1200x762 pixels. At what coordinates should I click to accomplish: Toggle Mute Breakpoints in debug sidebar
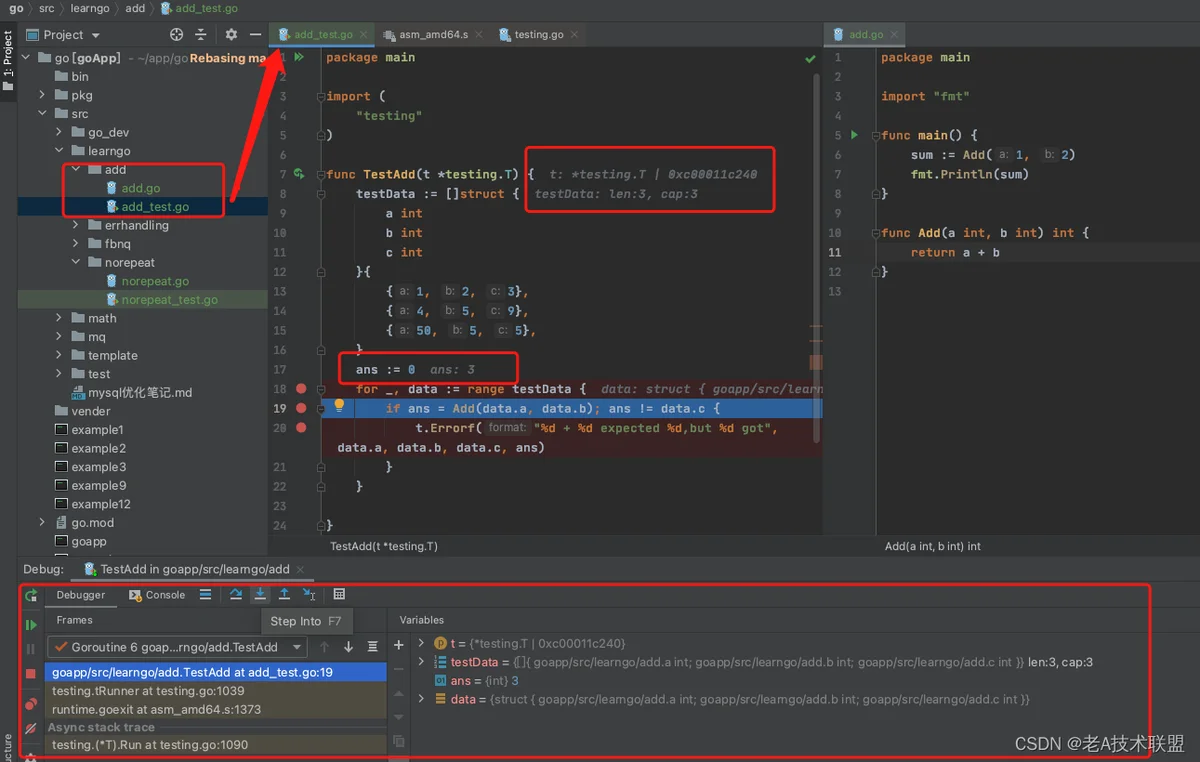pos(31,729)
